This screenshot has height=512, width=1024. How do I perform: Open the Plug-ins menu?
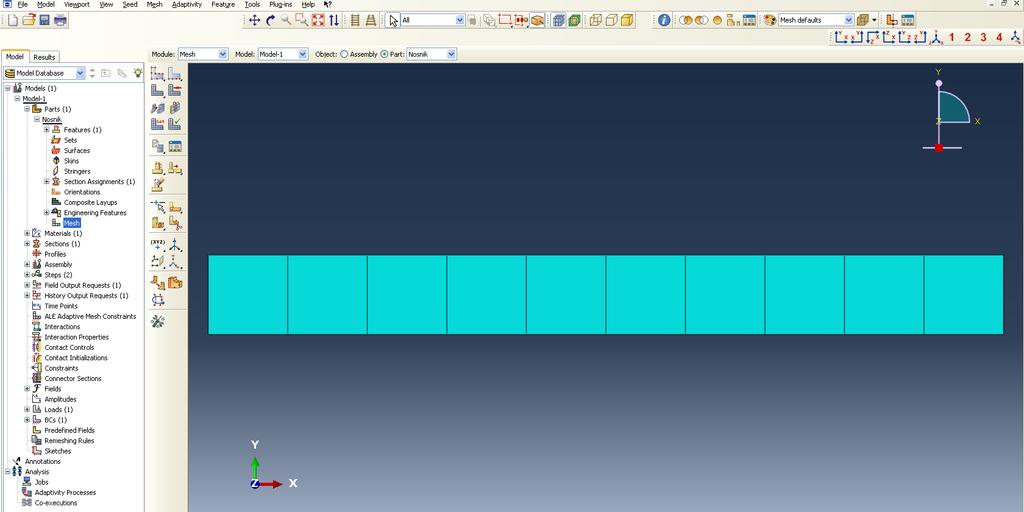coord(280,4)
